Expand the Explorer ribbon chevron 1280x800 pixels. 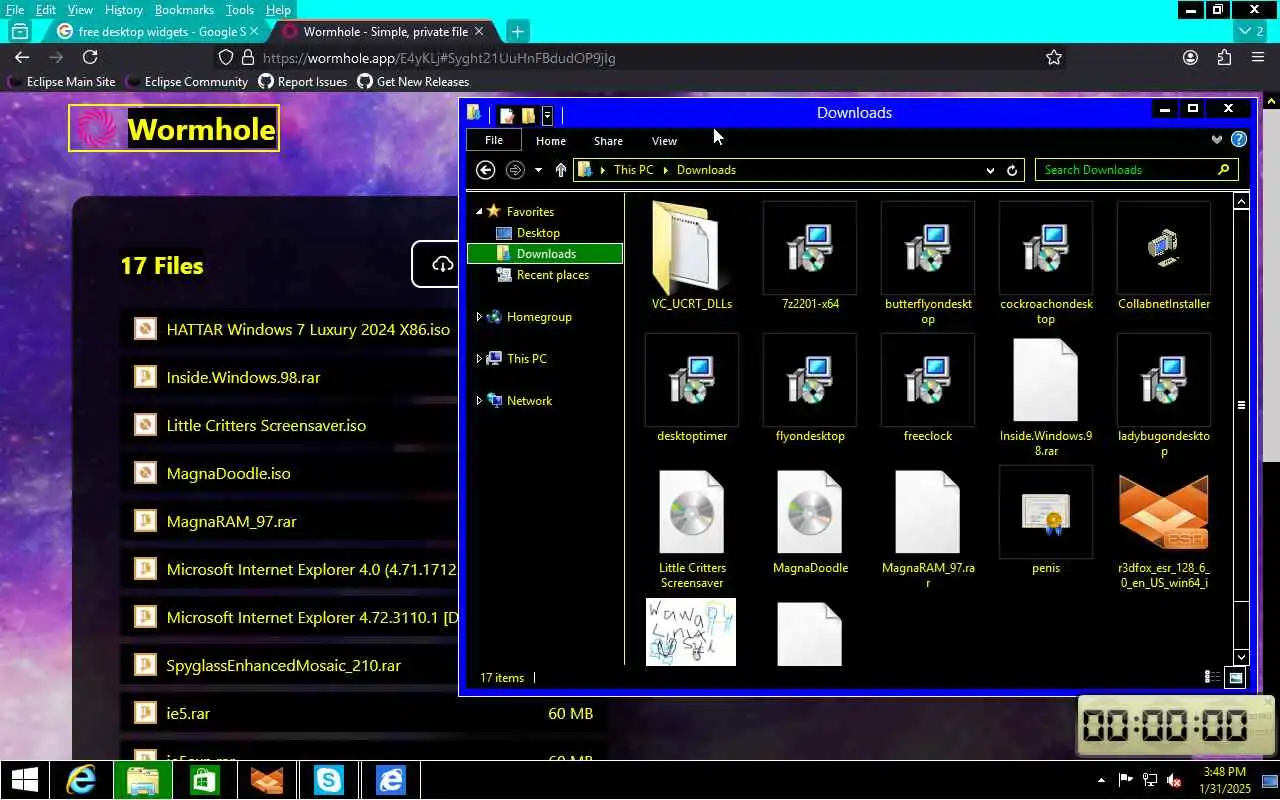[x=1217, y=140]
